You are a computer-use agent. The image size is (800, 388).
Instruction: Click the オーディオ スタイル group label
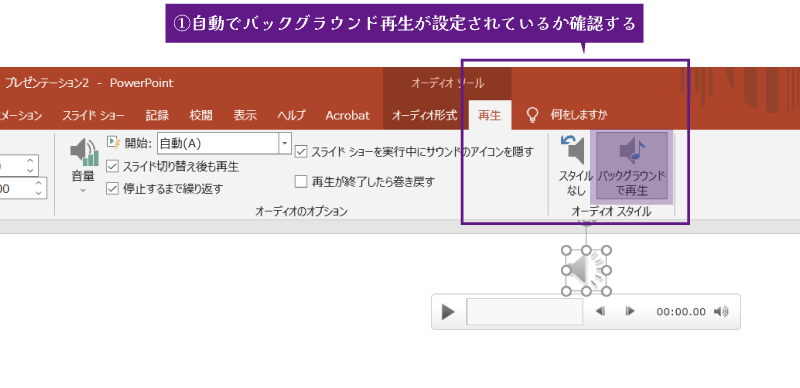tap(611, 211)
